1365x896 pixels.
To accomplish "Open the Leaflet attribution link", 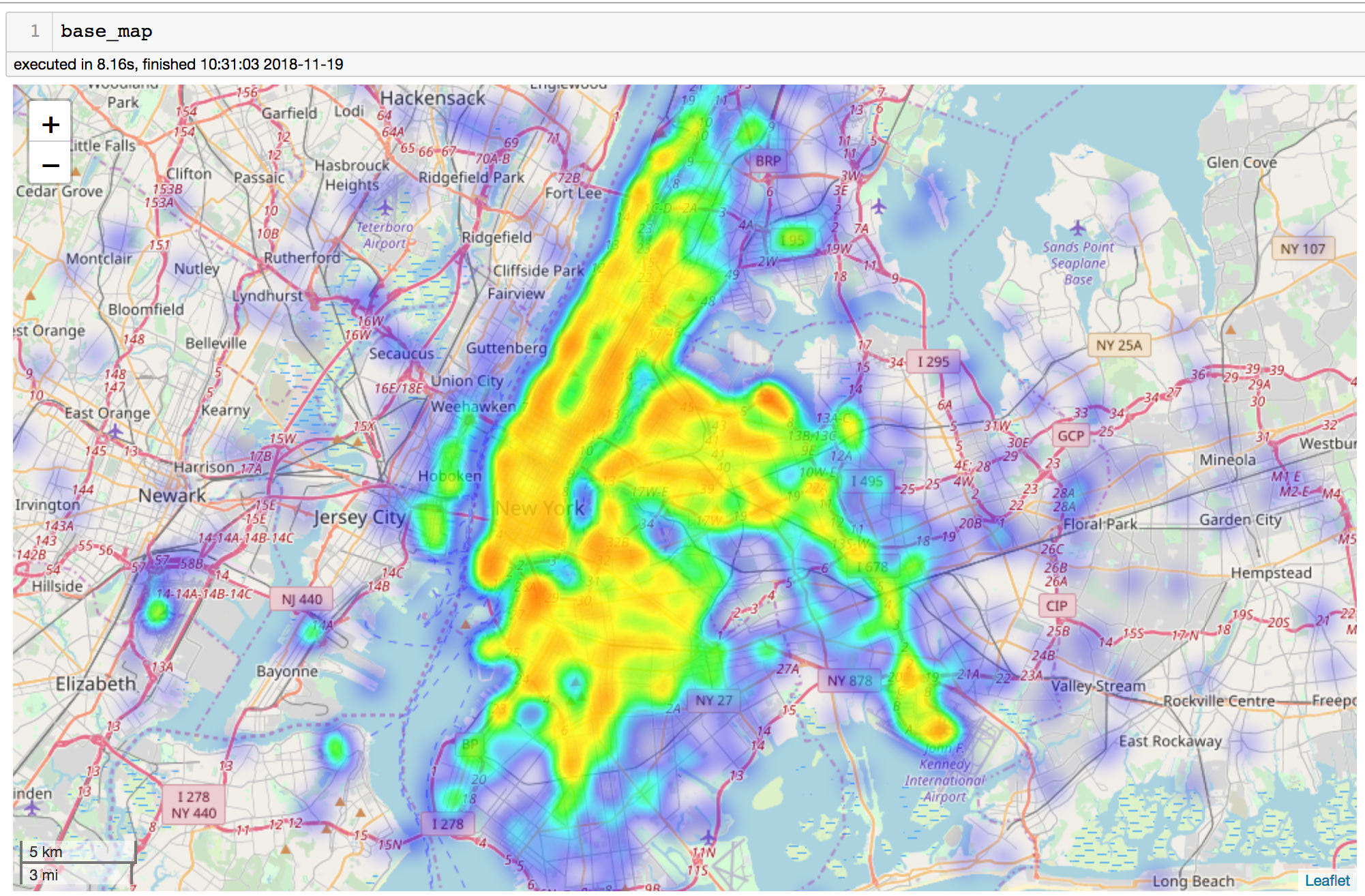I will (1327, 880).
